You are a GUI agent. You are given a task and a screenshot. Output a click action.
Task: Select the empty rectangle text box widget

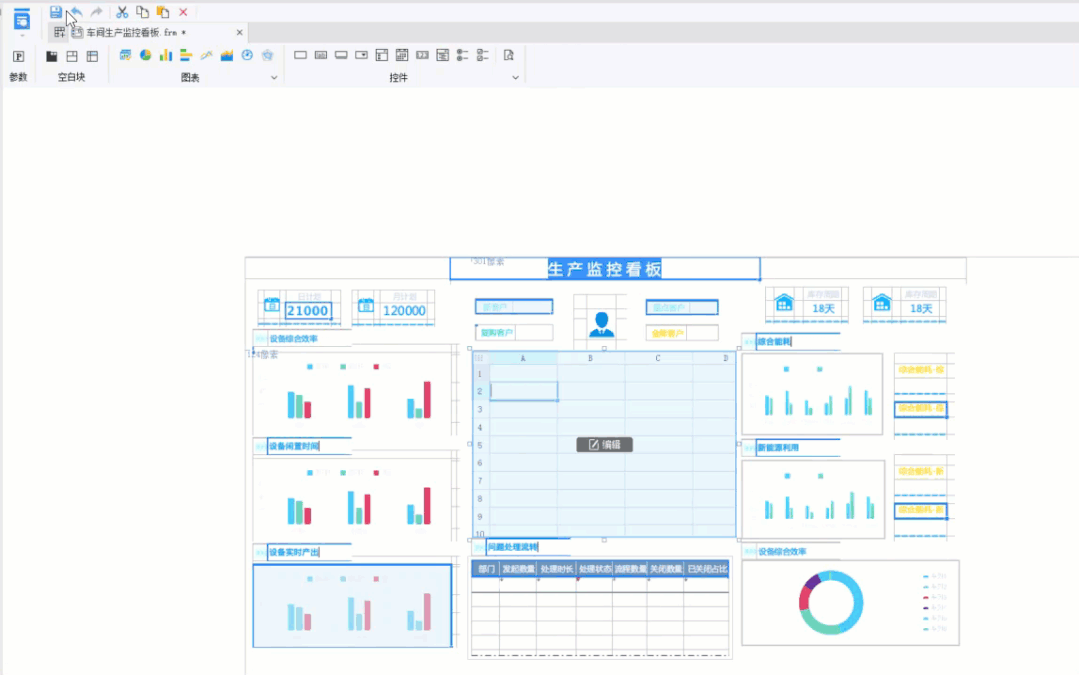pos(301,55)
